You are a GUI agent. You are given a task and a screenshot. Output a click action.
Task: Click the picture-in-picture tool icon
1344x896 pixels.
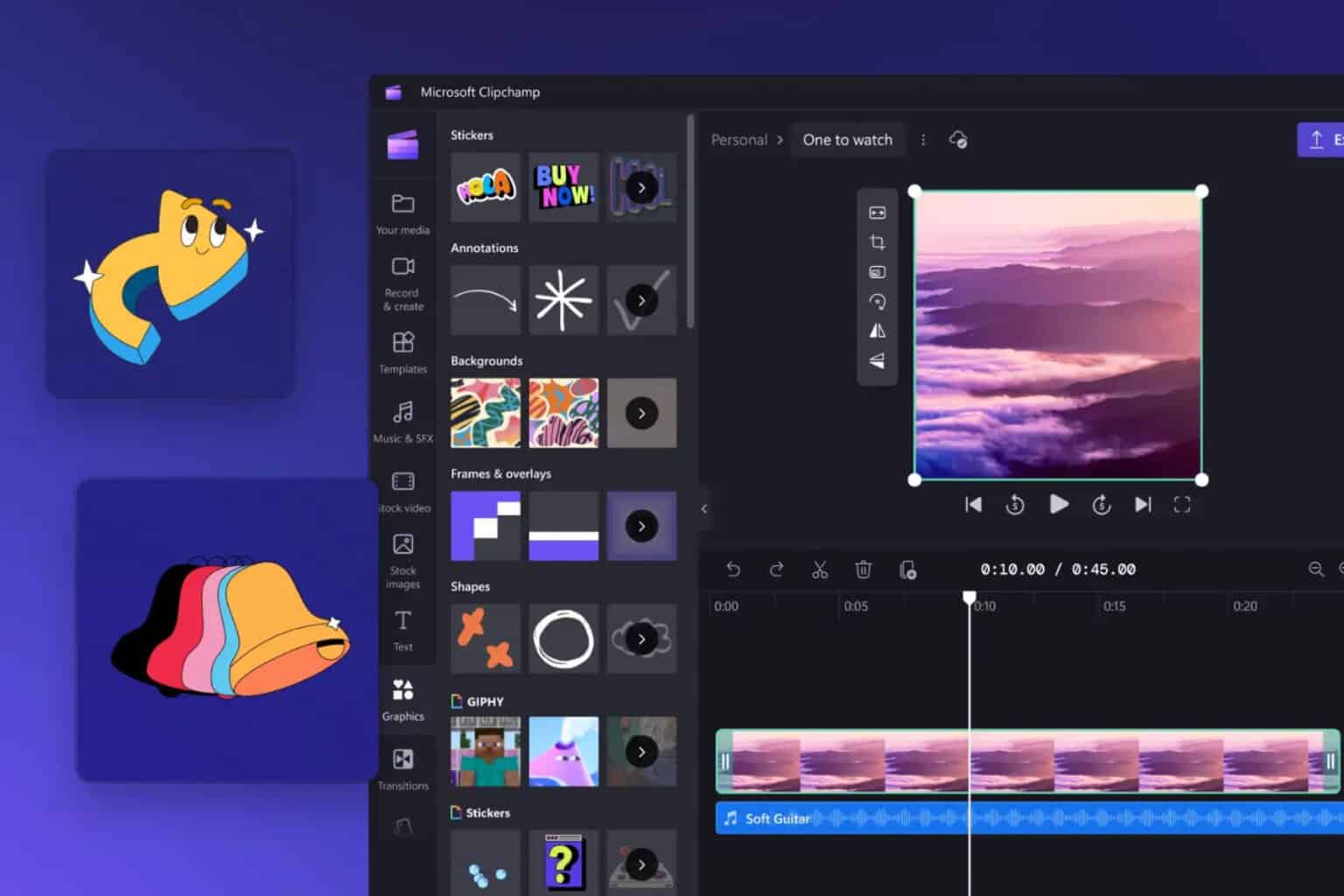click(x=877, y=272)
